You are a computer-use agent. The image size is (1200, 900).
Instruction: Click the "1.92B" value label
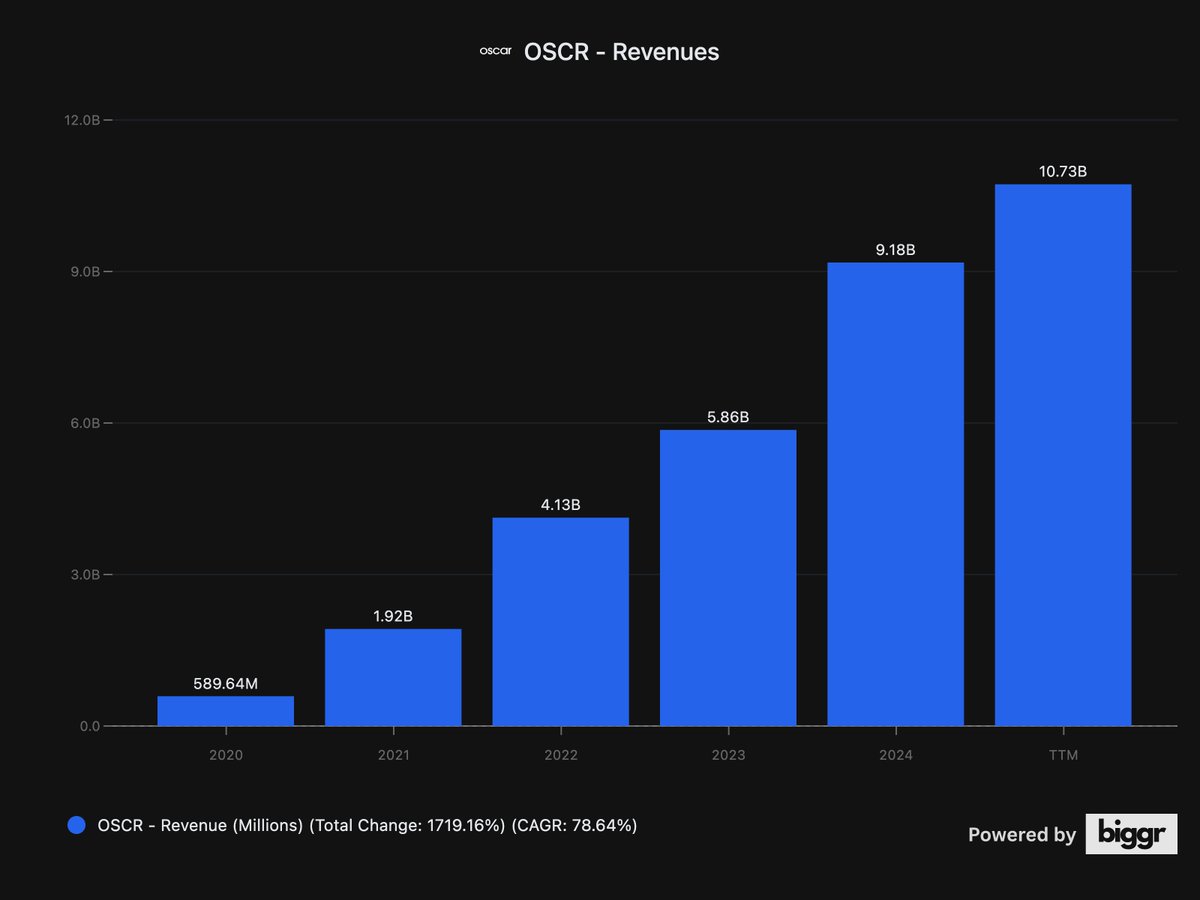393,616
